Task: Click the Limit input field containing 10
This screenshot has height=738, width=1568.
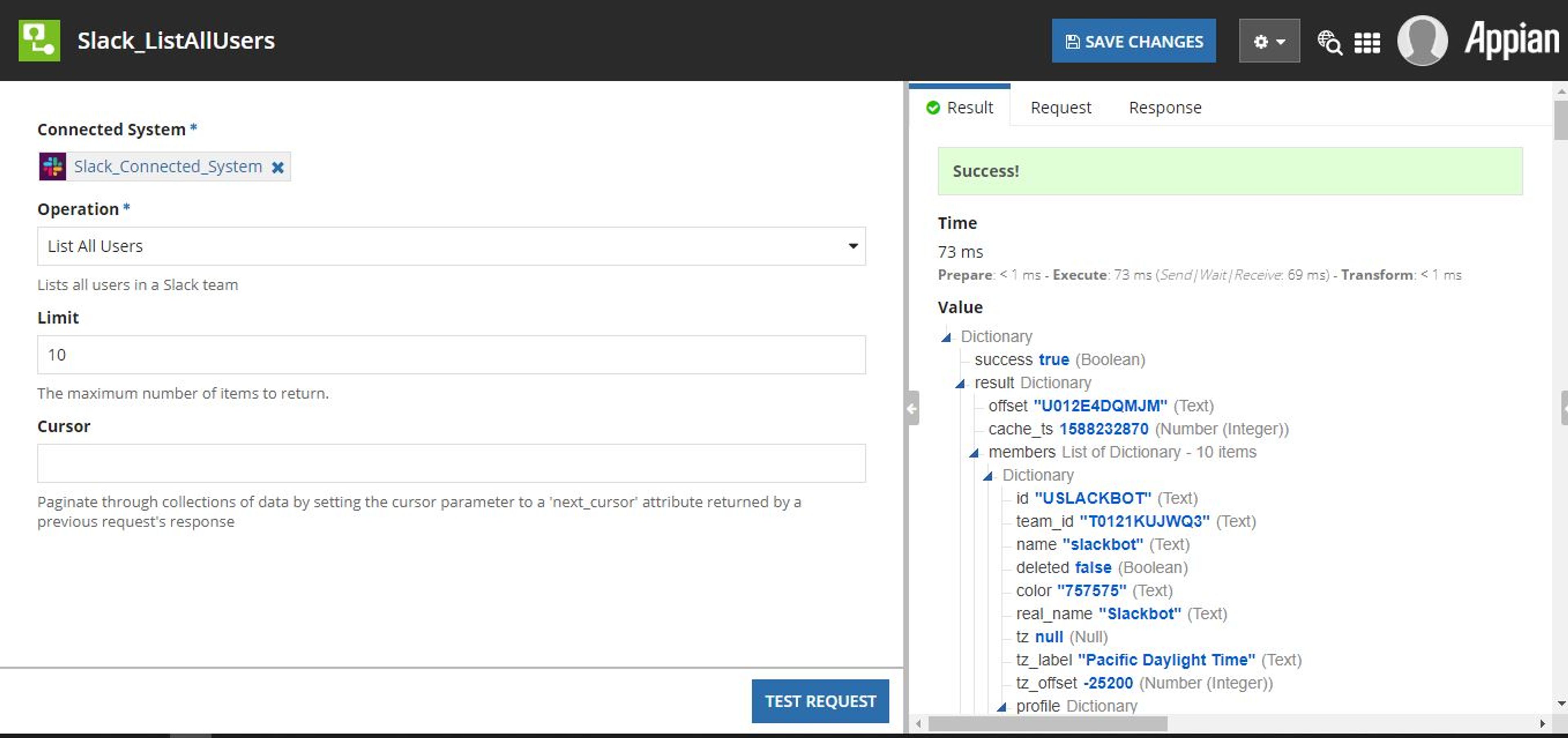Action: tap(451, 355)
